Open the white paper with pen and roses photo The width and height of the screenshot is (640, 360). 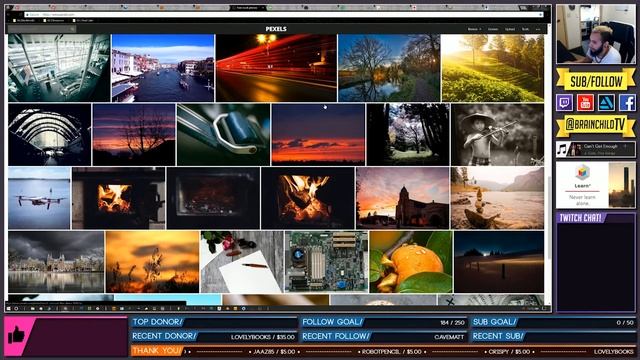click(242, 262)
